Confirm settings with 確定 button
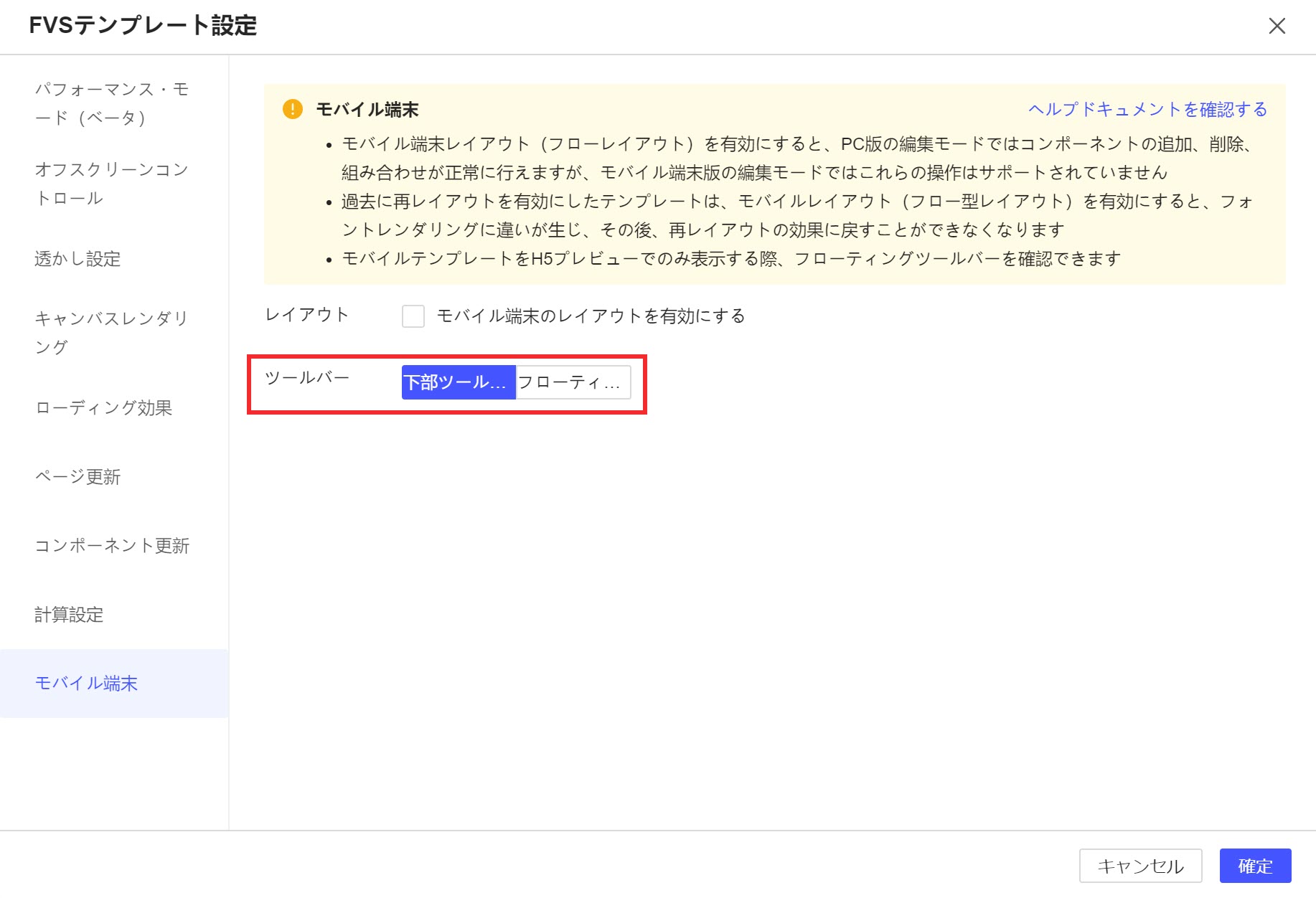 [1255, 866]
